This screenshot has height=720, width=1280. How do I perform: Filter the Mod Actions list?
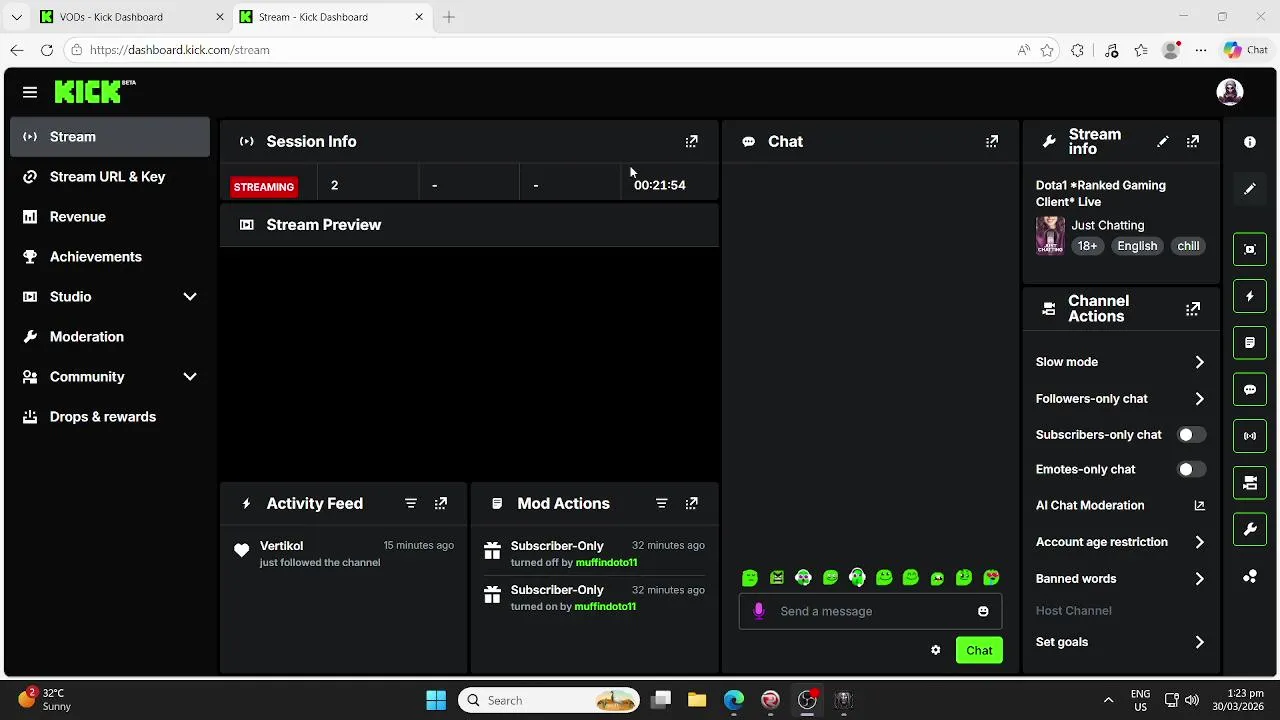point(661,504)
